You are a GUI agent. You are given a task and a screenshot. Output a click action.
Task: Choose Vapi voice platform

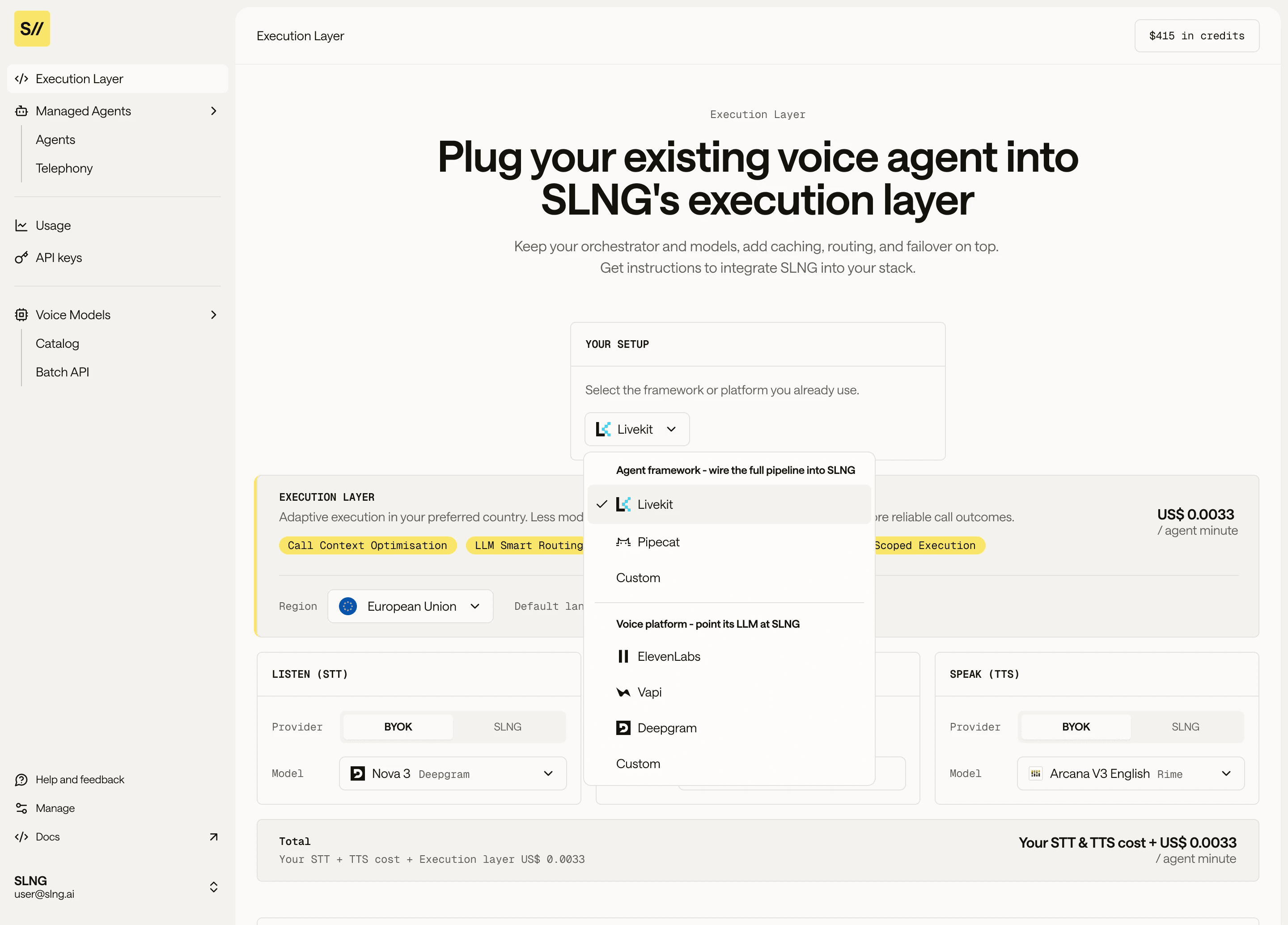[729, 692]
